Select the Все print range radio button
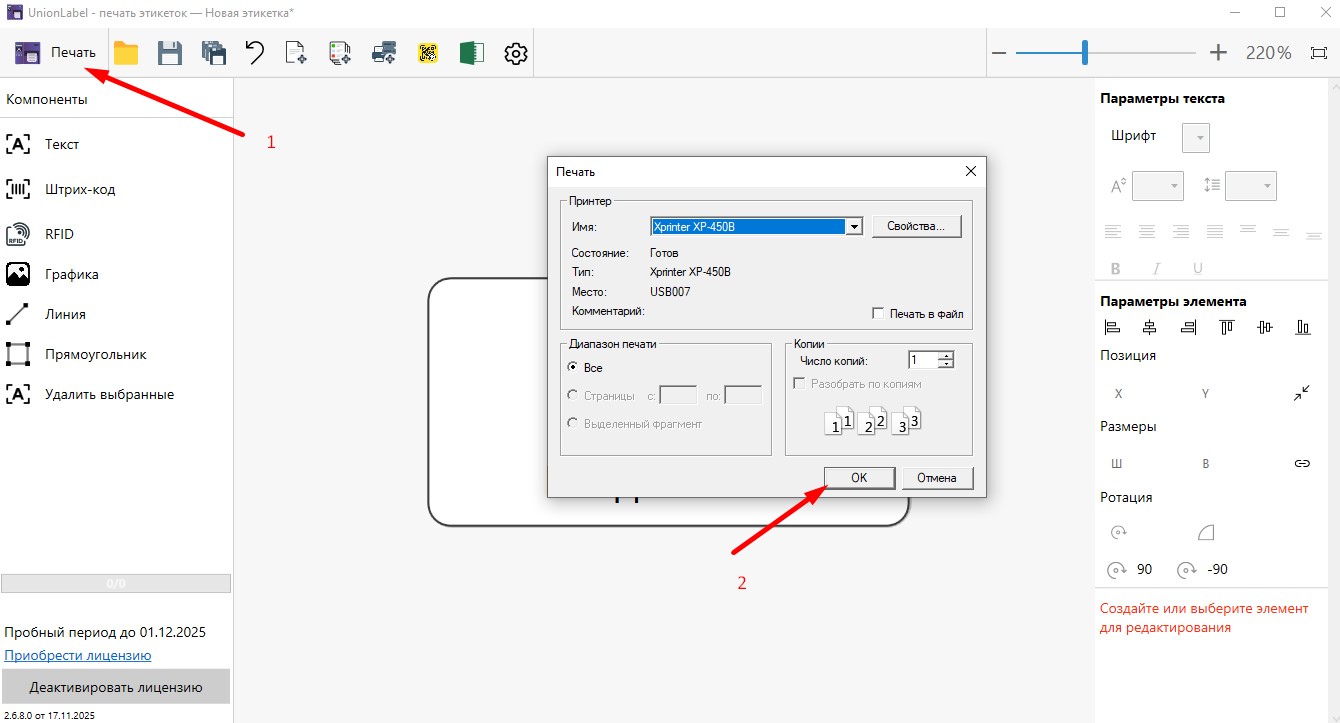 (573, 367)
